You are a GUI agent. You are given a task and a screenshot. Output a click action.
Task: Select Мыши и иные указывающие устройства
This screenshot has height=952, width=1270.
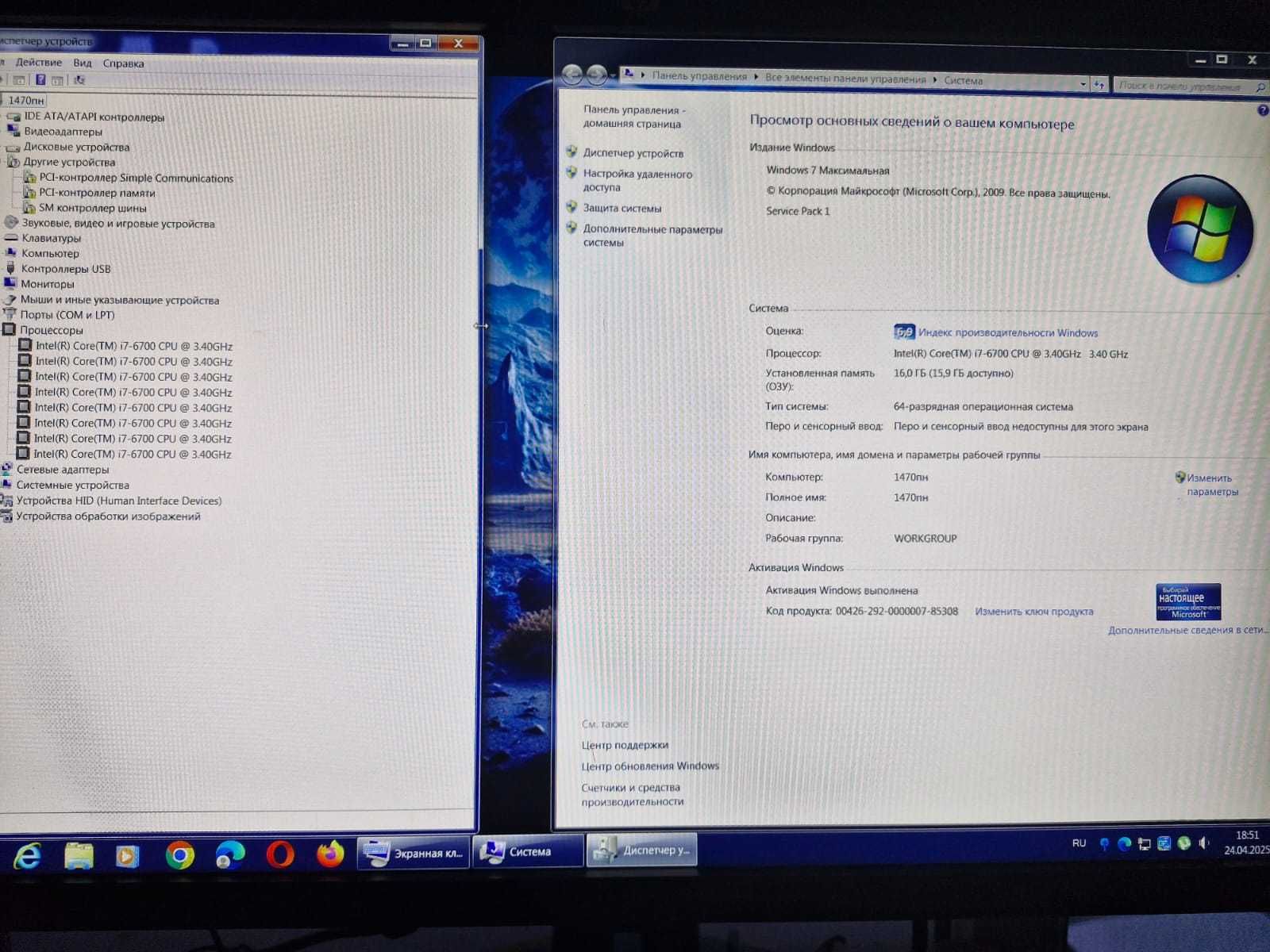[x=120, y=300]
